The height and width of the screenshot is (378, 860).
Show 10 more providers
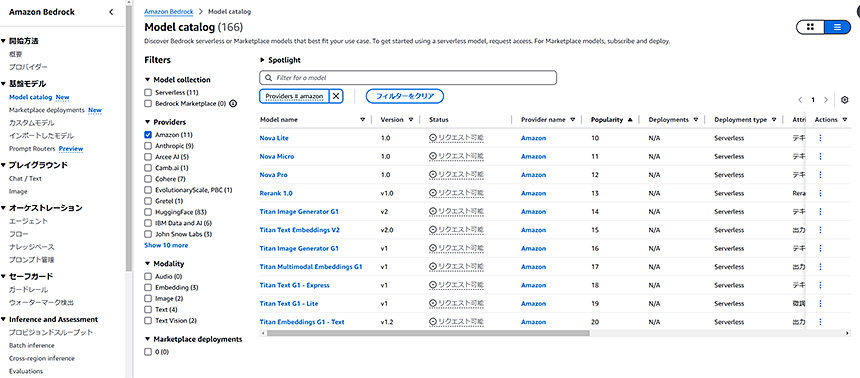coord(166,245)
